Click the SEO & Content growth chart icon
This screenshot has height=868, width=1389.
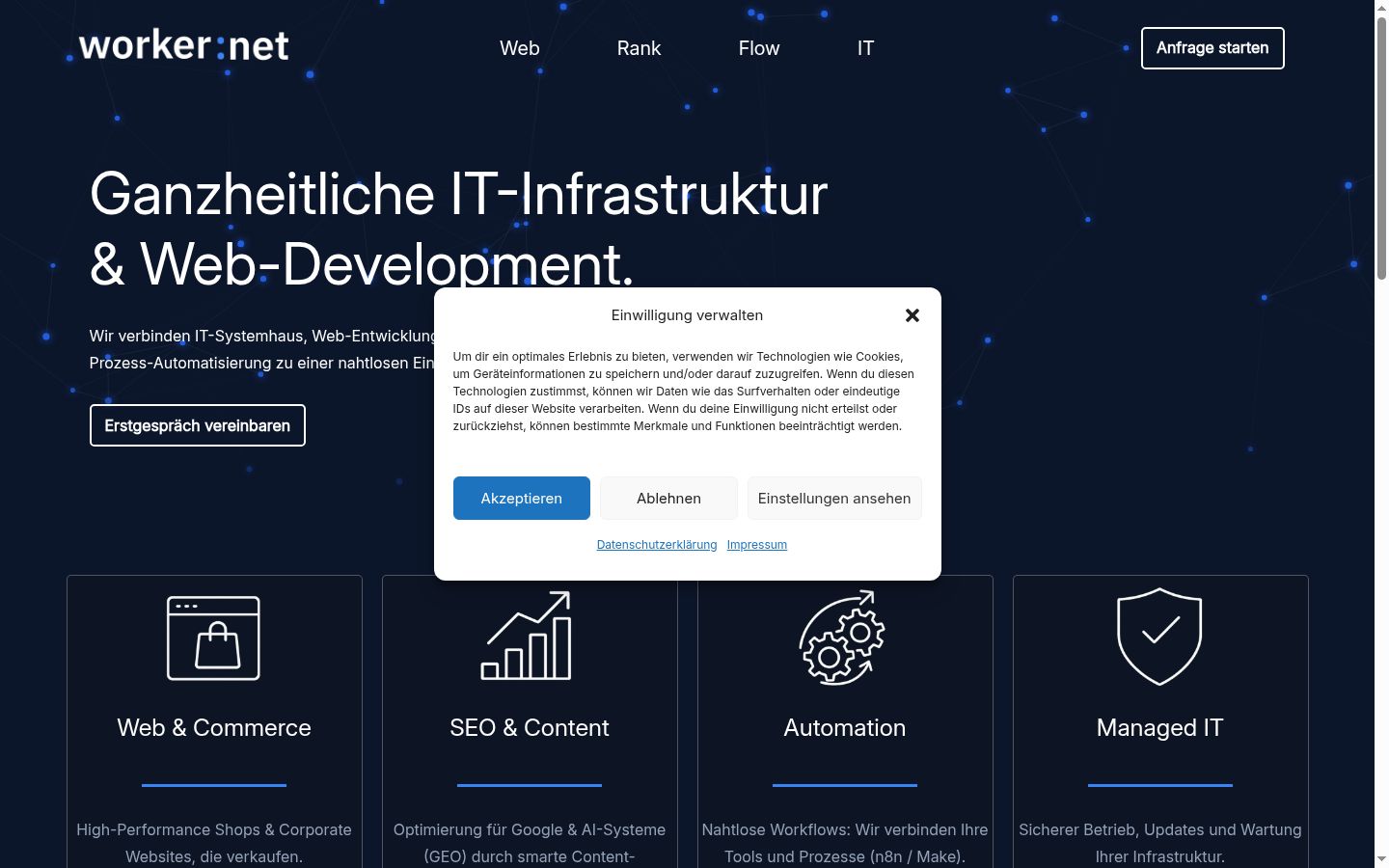[527, 636]
